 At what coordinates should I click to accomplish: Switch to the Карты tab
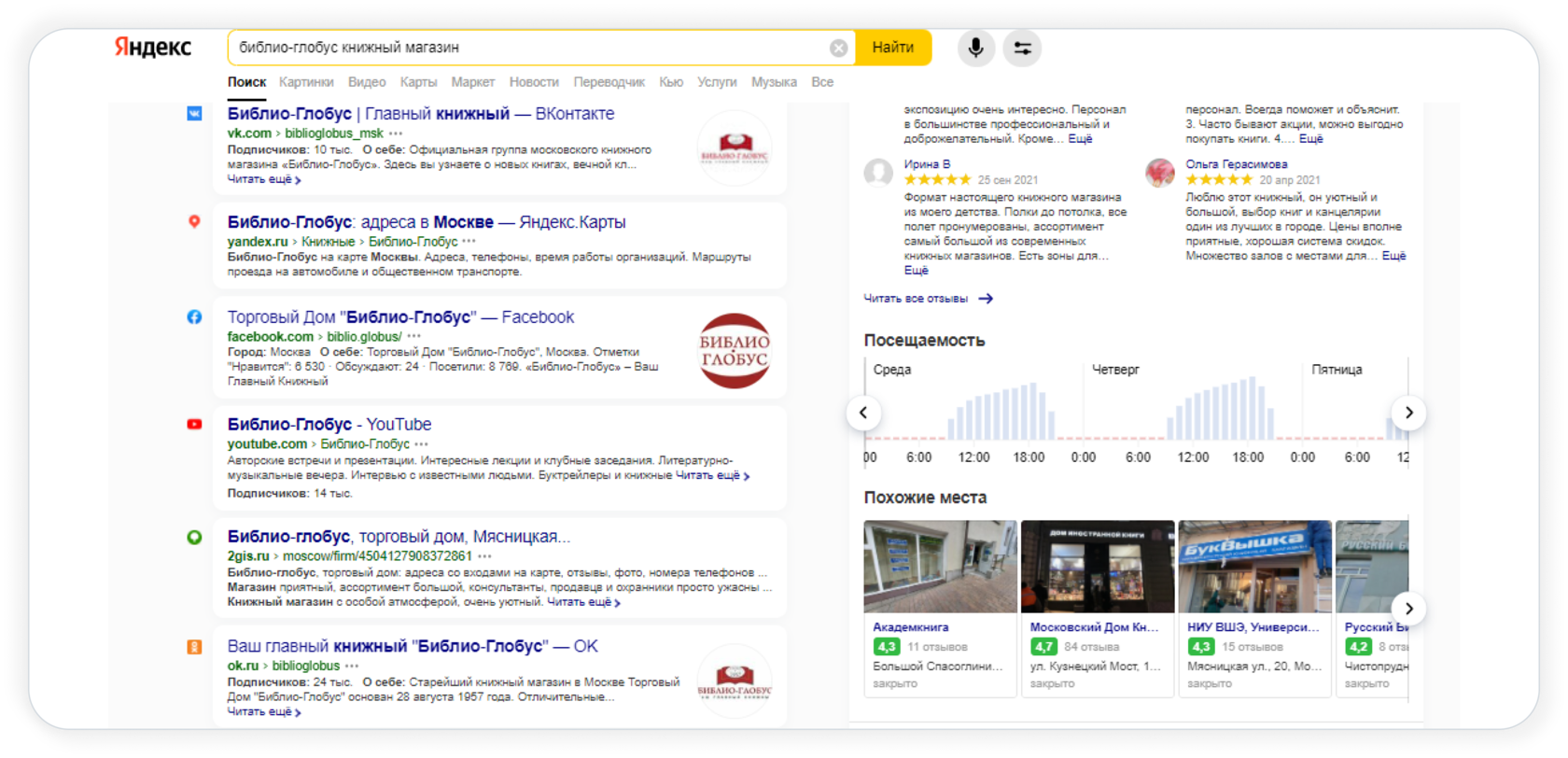coord(418,82)
